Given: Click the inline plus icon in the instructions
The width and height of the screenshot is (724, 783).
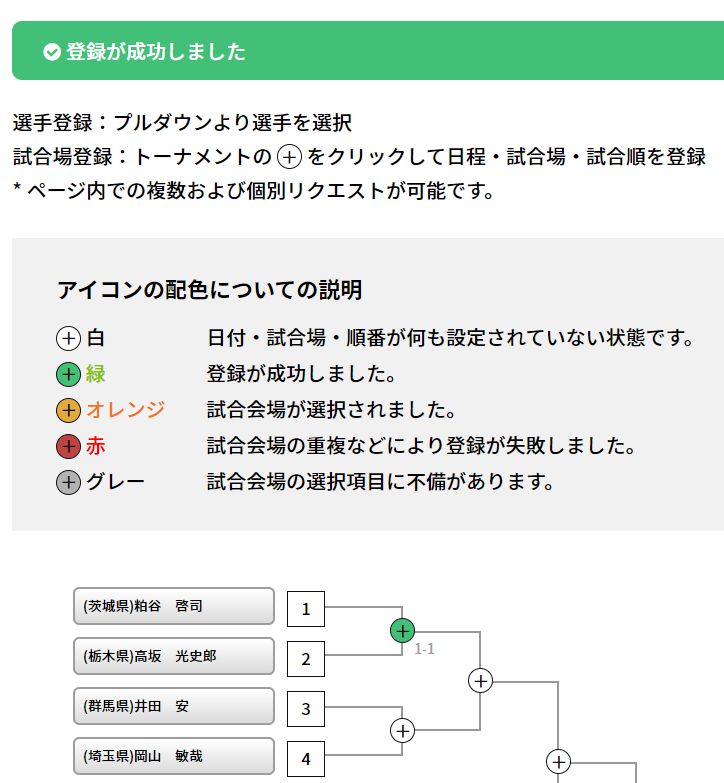Looking at the screenshot, I should click(289, 157).
